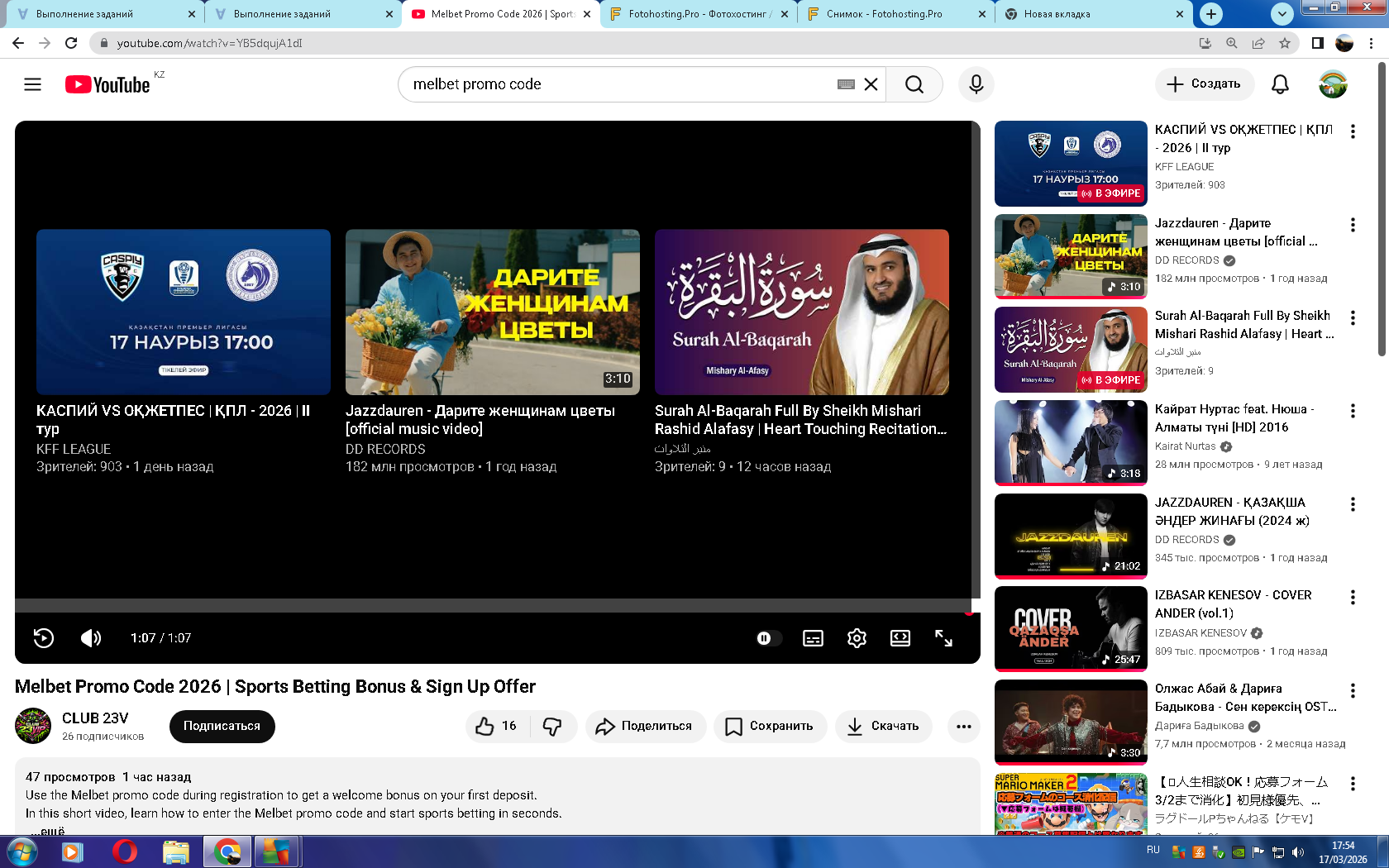
Task: Open options for sidebar КАСПИЙ VS ОҚЖЕТПЕС video
Action: pyautogui.click(x=1353, y=131)
